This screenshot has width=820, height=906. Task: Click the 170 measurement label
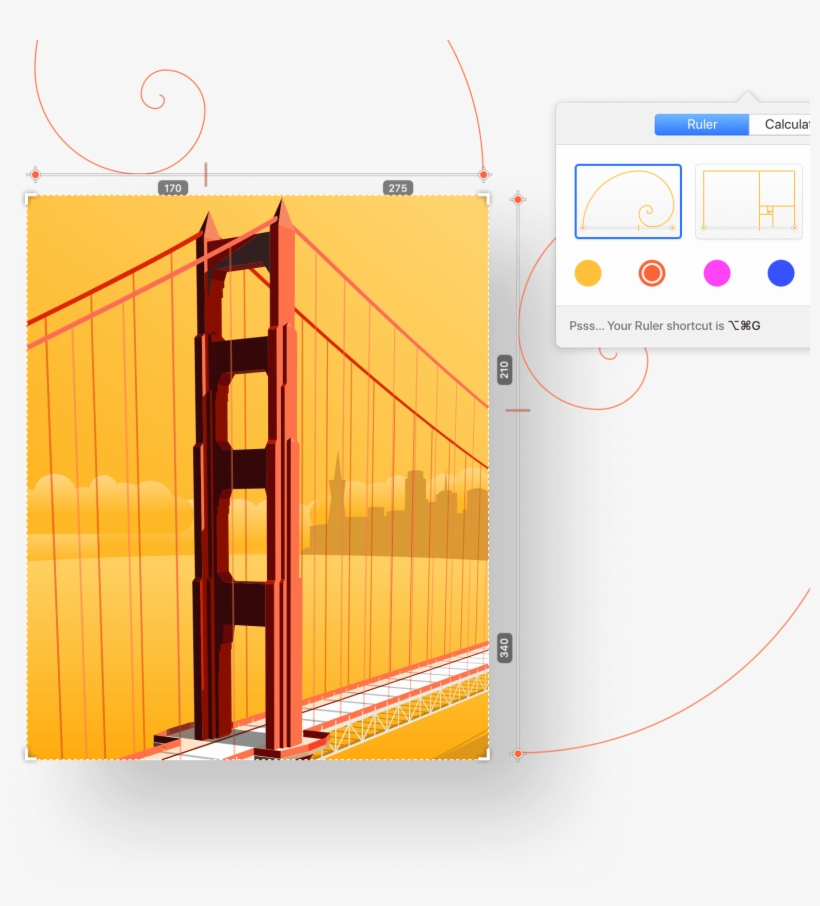[x=172, y=187]
